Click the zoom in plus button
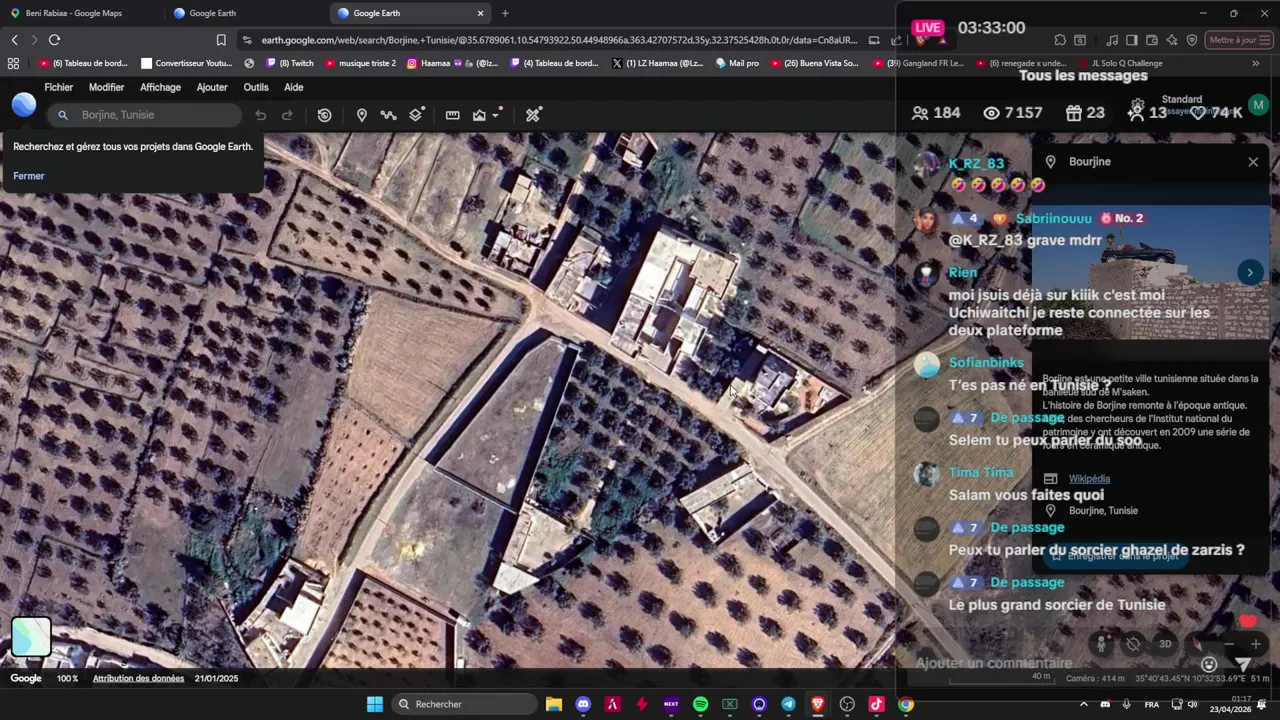 (x=1256, y=645)
